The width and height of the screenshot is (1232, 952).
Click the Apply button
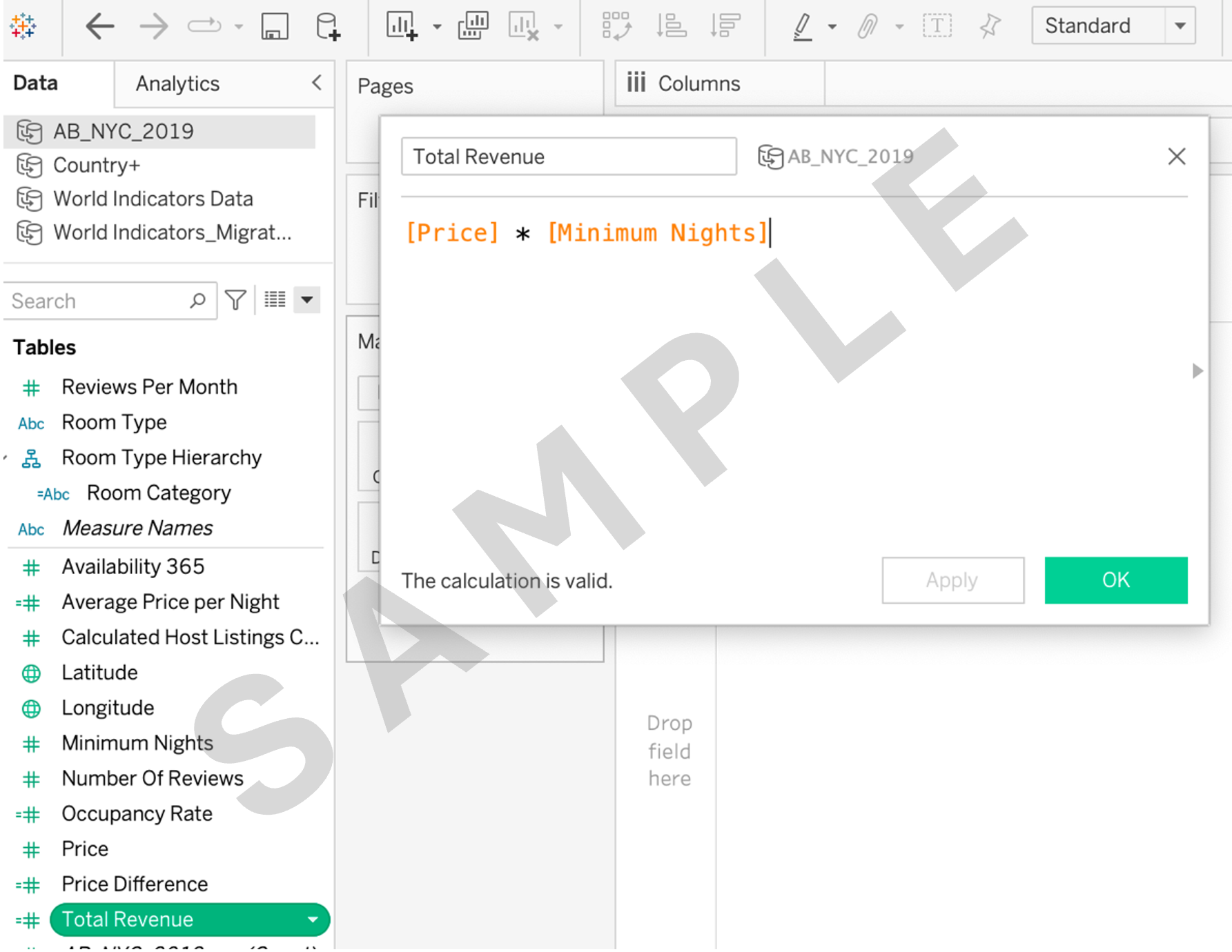click(952, 580)
